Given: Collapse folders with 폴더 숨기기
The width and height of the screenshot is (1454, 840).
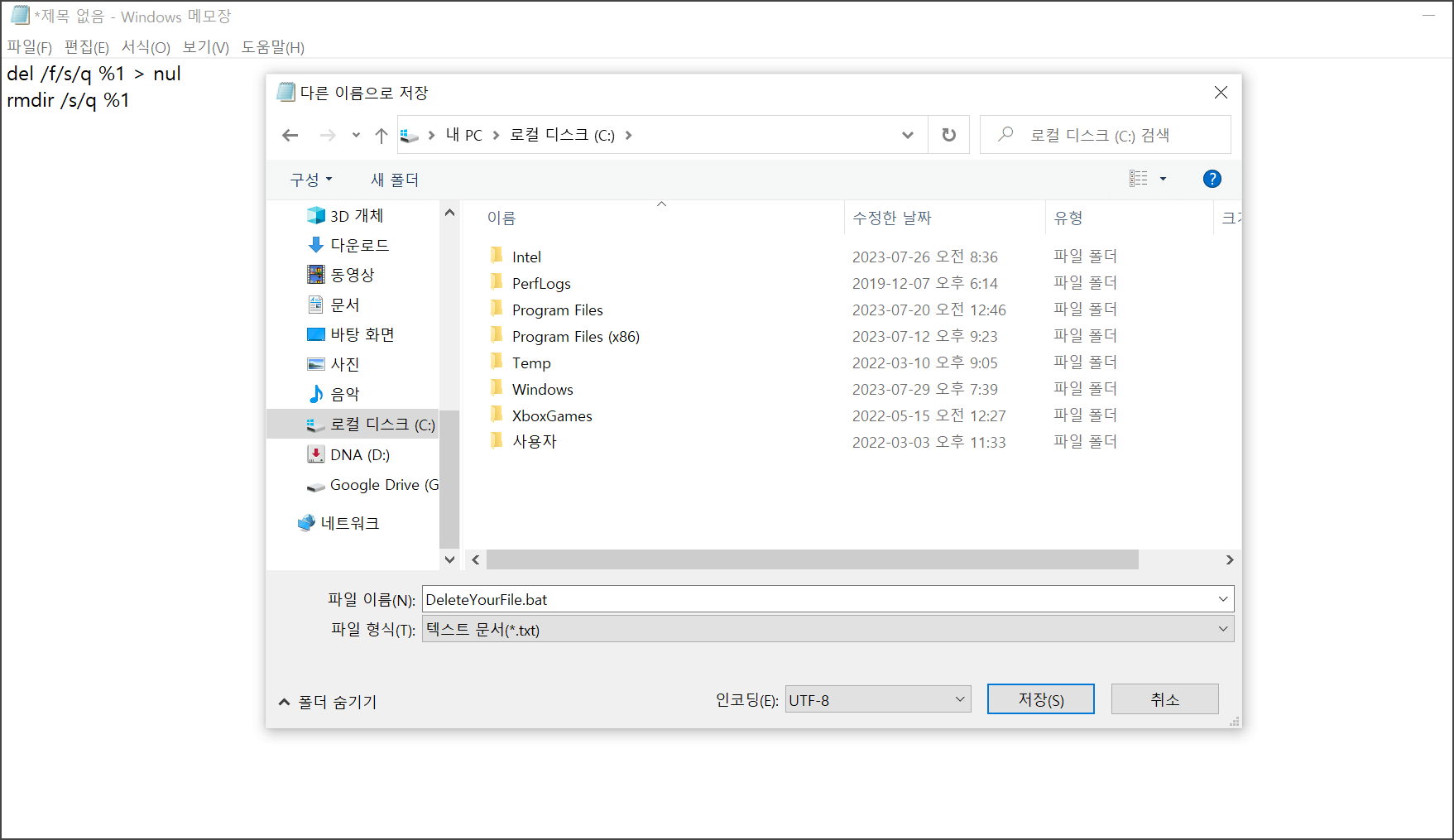Looking at the screenshot, I should [x=329, y=702].
